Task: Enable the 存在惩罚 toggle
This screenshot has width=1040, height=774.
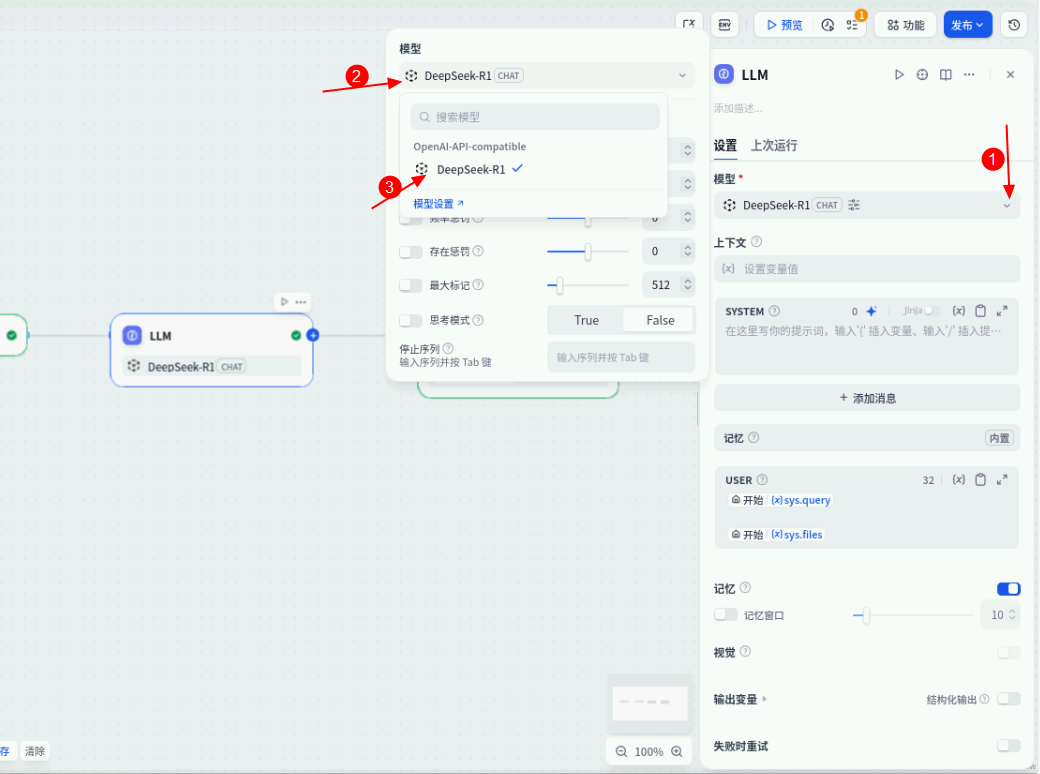Action: click(x=411, y=251)
